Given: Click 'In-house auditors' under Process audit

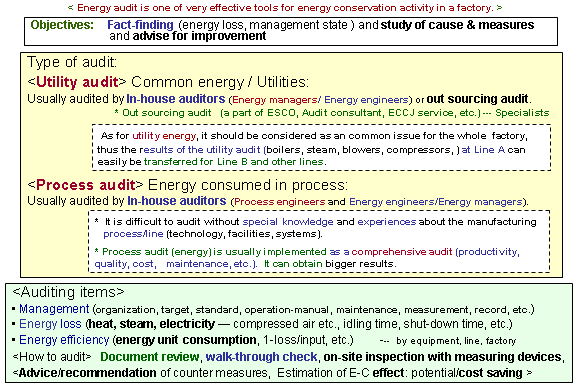Looking at the screenshot, I should (177, 201).
